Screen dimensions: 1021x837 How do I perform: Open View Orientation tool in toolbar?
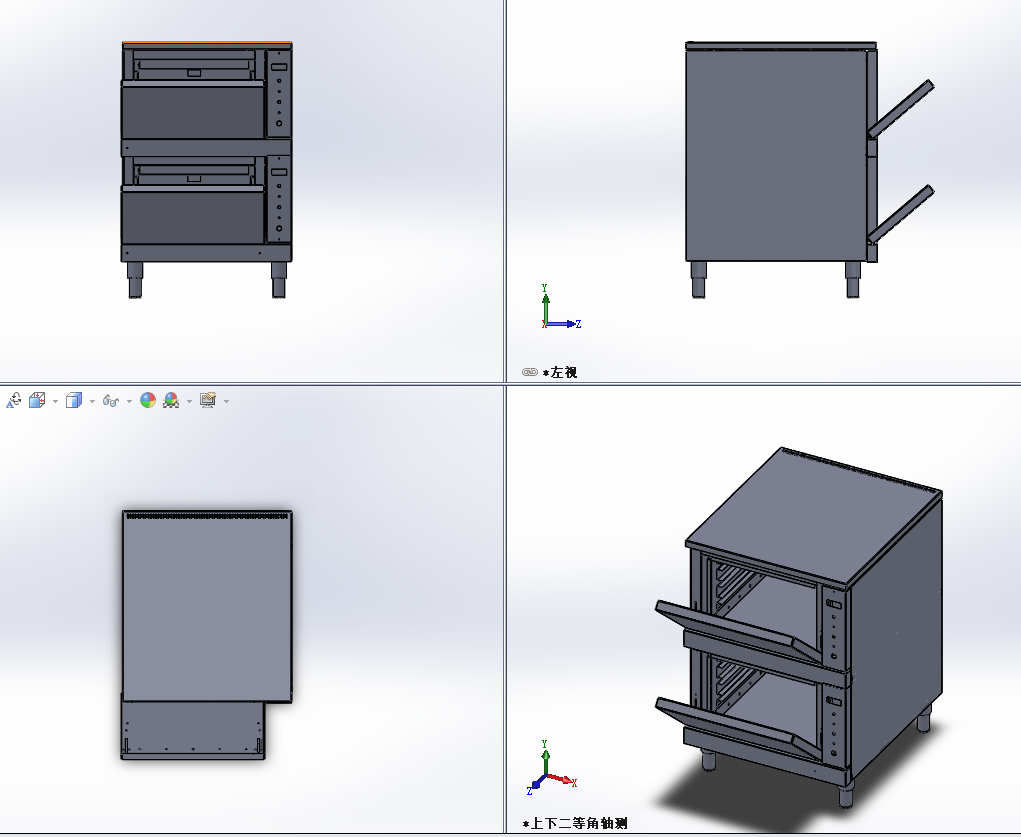point(37,400)
